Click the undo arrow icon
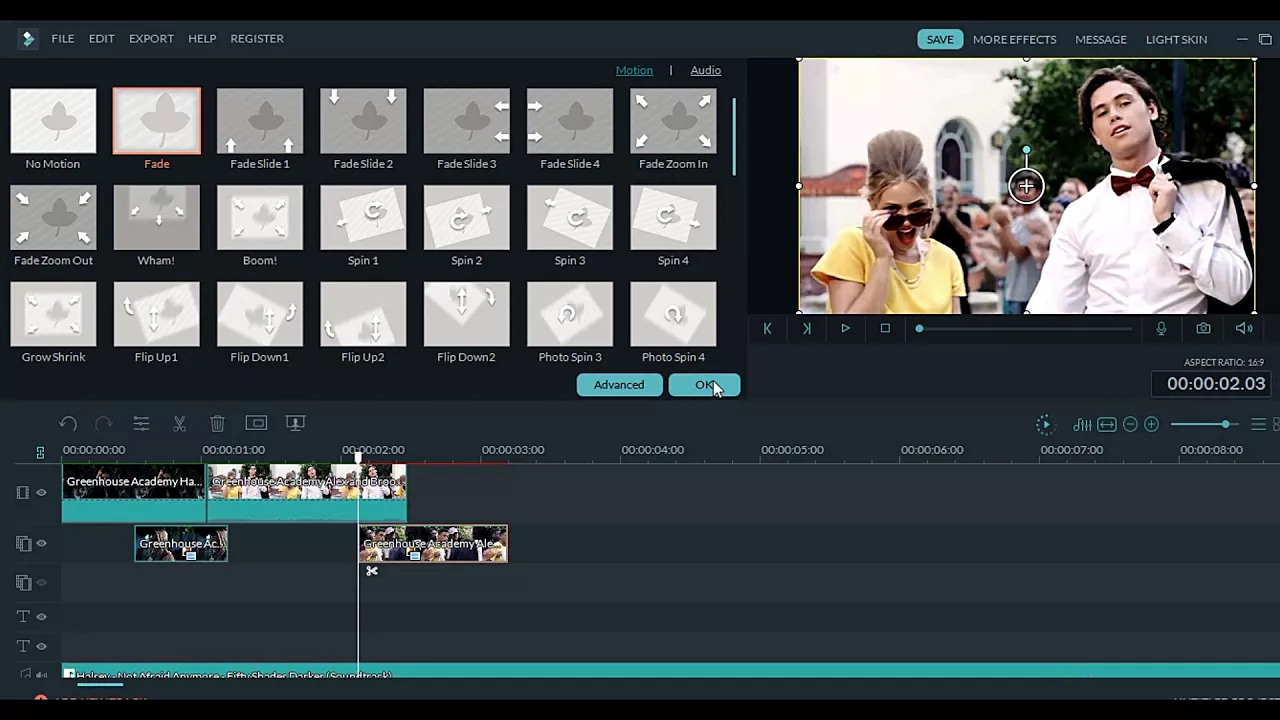Image resolution: width=1280 pixels, height=720 pixels. point(68,424)
